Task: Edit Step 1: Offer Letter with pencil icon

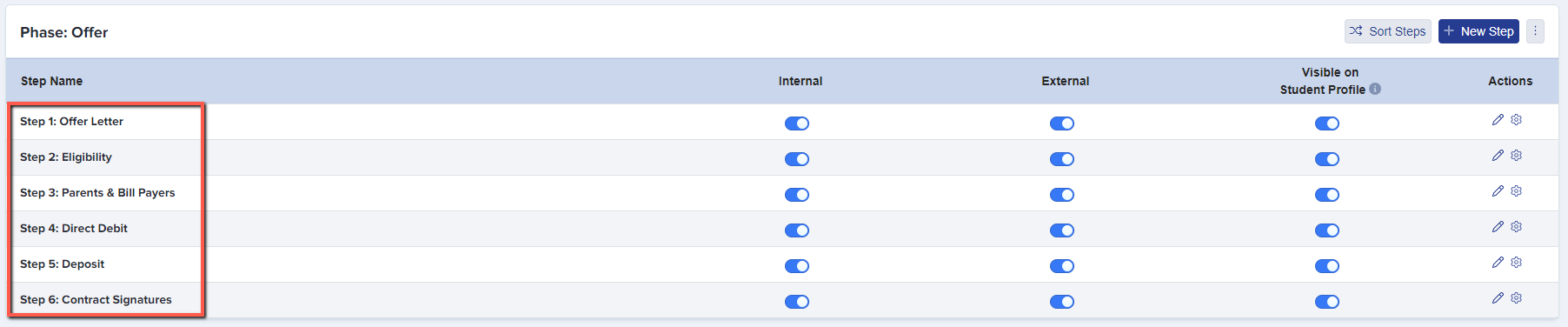Action: point(1498,120)
